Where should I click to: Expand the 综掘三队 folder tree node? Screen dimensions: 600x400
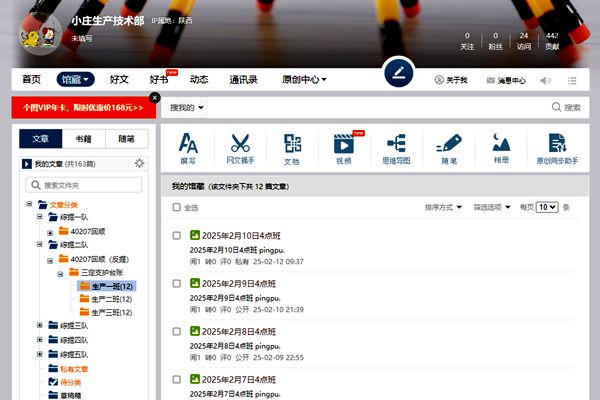[40, 325]
